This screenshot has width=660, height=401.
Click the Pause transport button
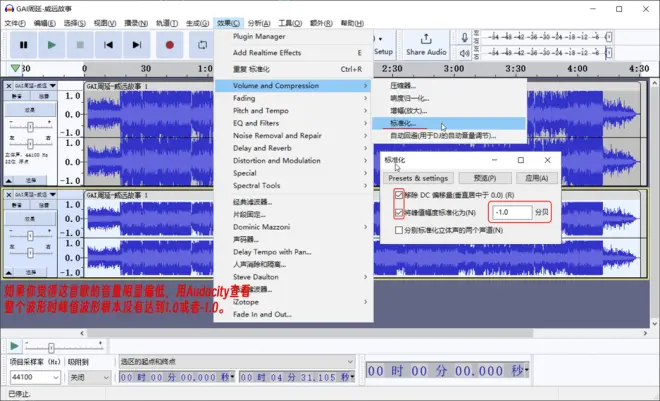click(24, 45)
